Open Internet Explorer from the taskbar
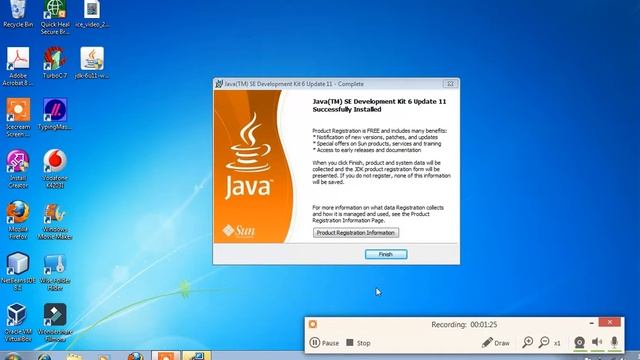Screen dimensions: 640x360 pos(45,356)
